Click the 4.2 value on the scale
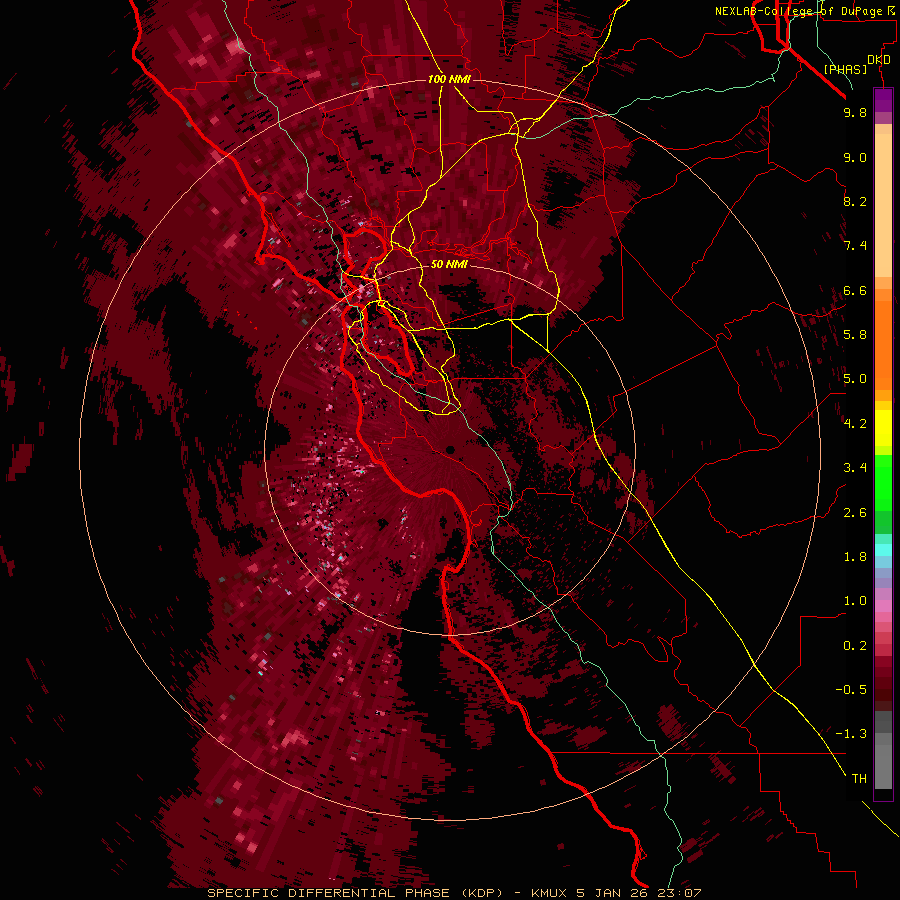 tap(855, 424)
